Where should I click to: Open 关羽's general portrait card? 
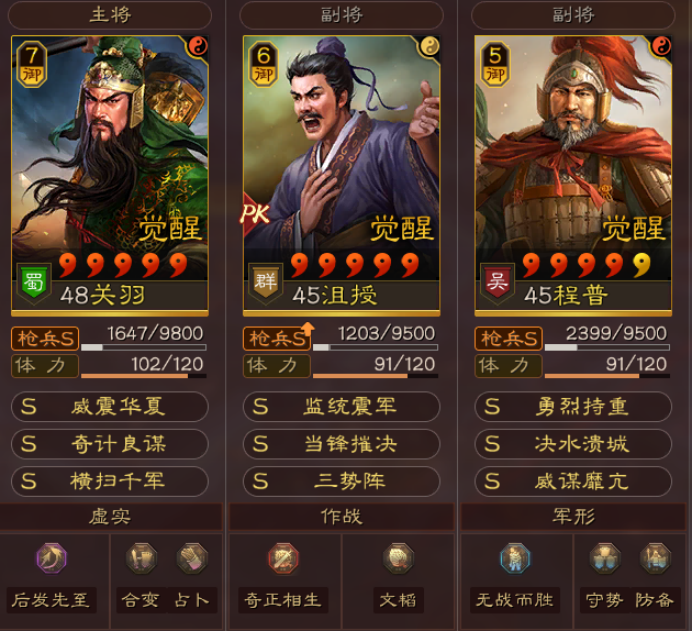(110, 176)
